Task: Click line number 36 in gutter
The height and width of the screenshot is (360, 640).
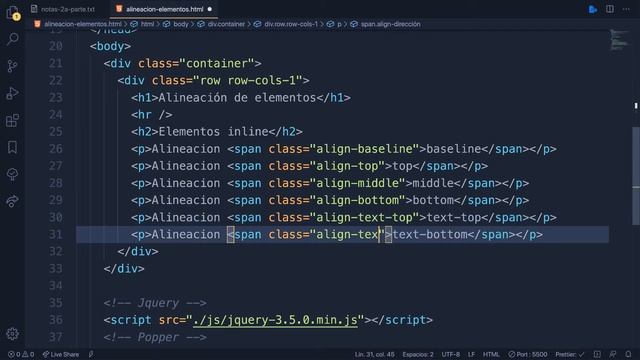Action: tap(56, 320)
